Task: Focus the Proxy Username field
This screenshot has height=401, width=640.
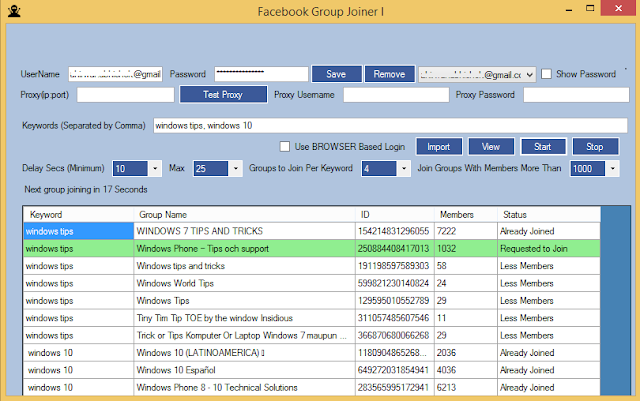Action: pos(396,95)
